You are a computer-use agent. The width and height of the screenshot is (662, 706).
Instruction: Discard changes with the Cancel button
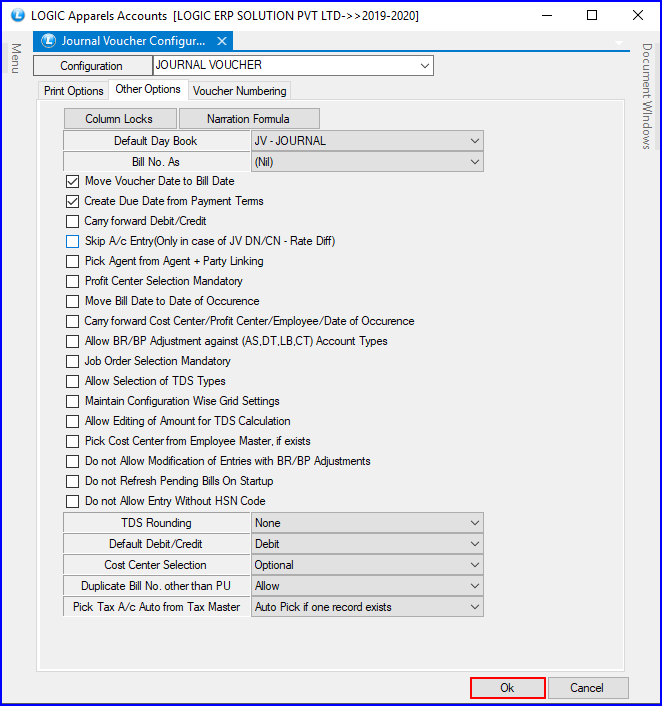(588, 688)
